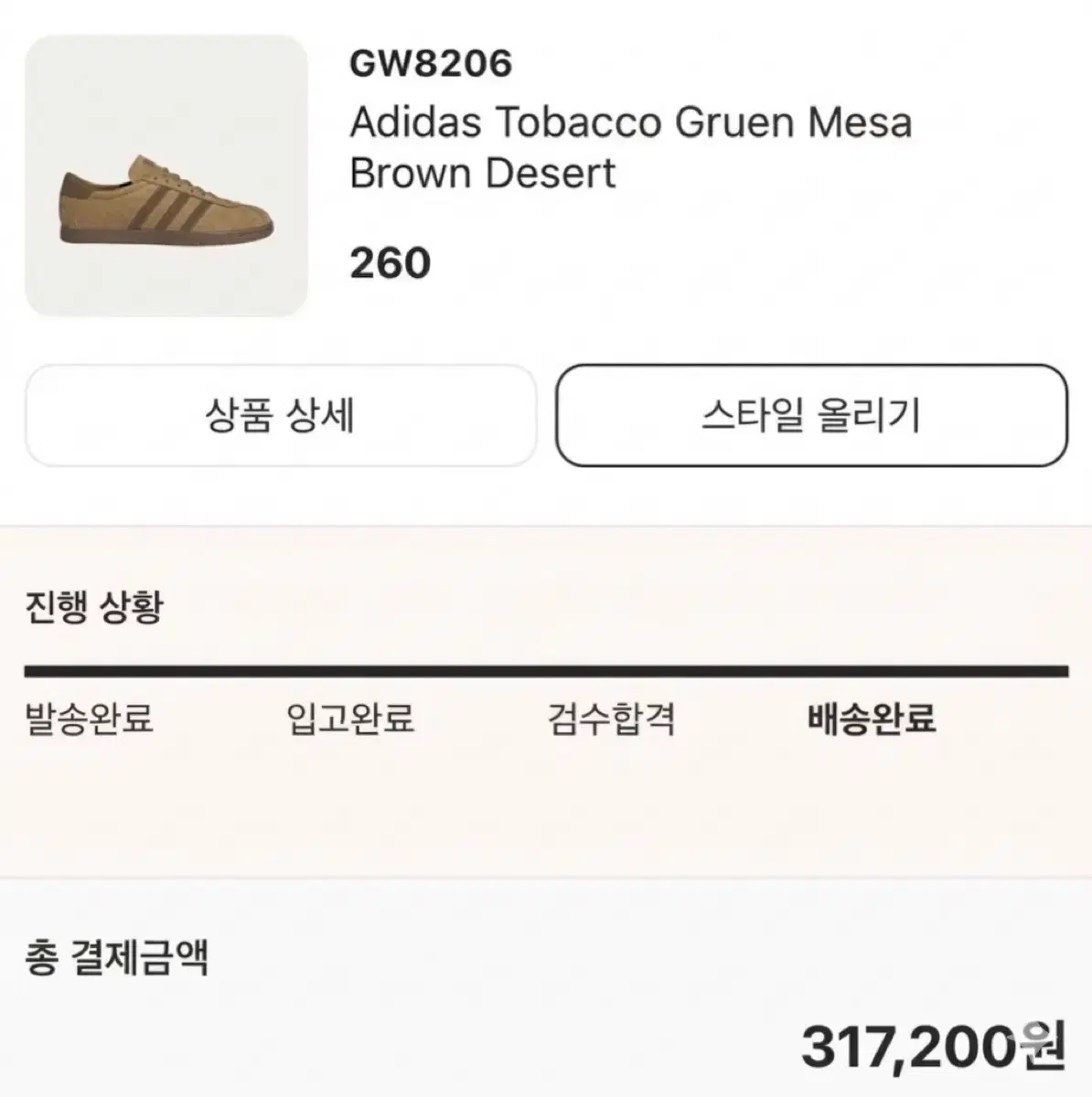Select the bold 배송완료 step
The width and height of the screenshot is (1092, 1097).
tap(872, 719)
